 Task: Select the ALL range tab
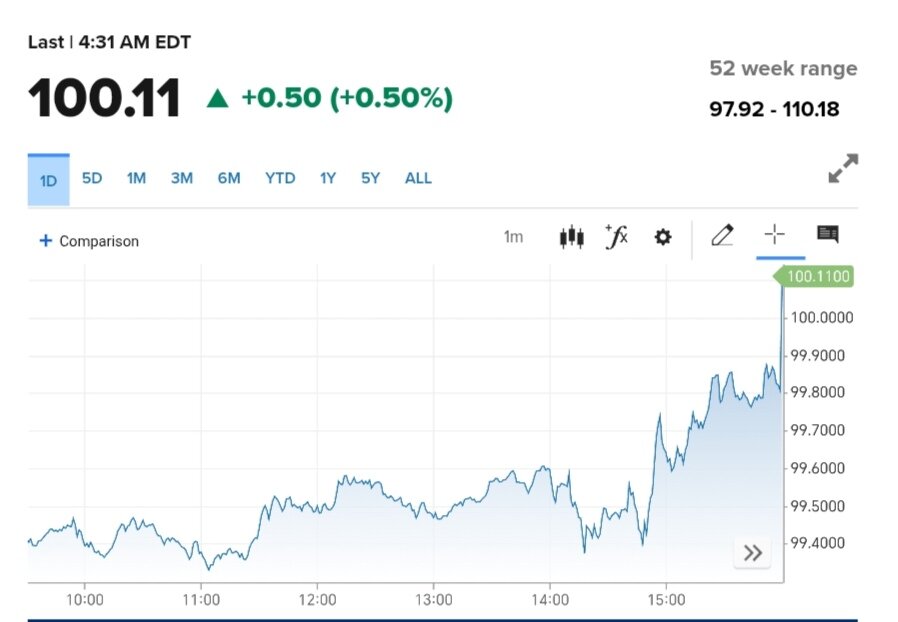tap(418, 178)
